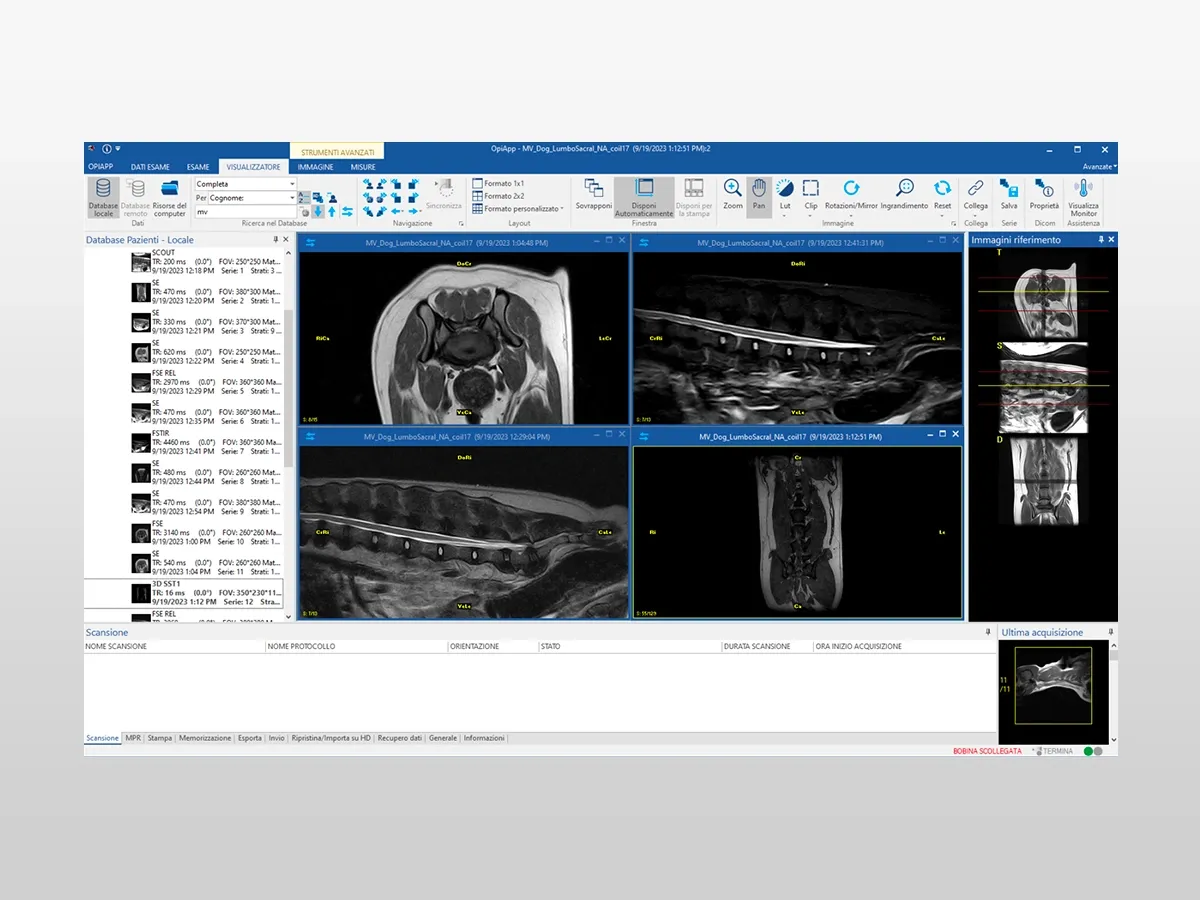Activate the Ingrandimento magnifier

pyautogui.click(x=904, y=194)
